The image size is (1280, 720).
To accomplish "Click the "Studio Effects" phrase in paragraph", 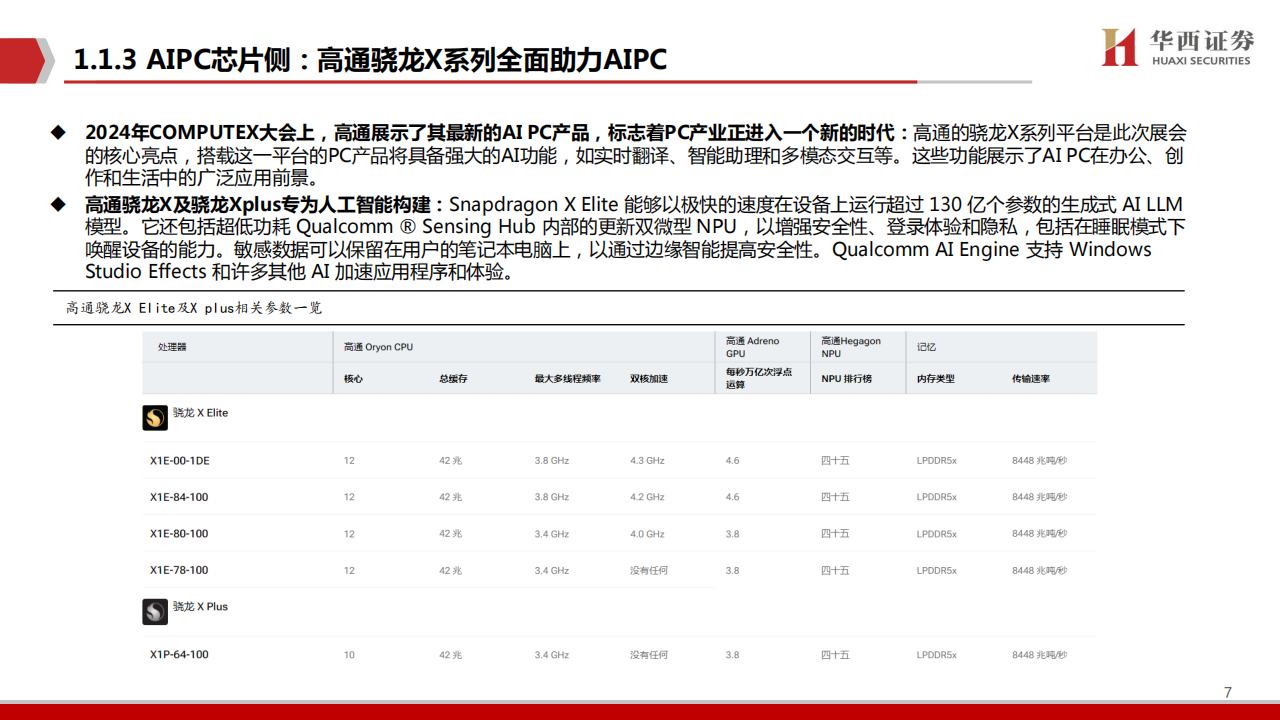I will [146, 271].
